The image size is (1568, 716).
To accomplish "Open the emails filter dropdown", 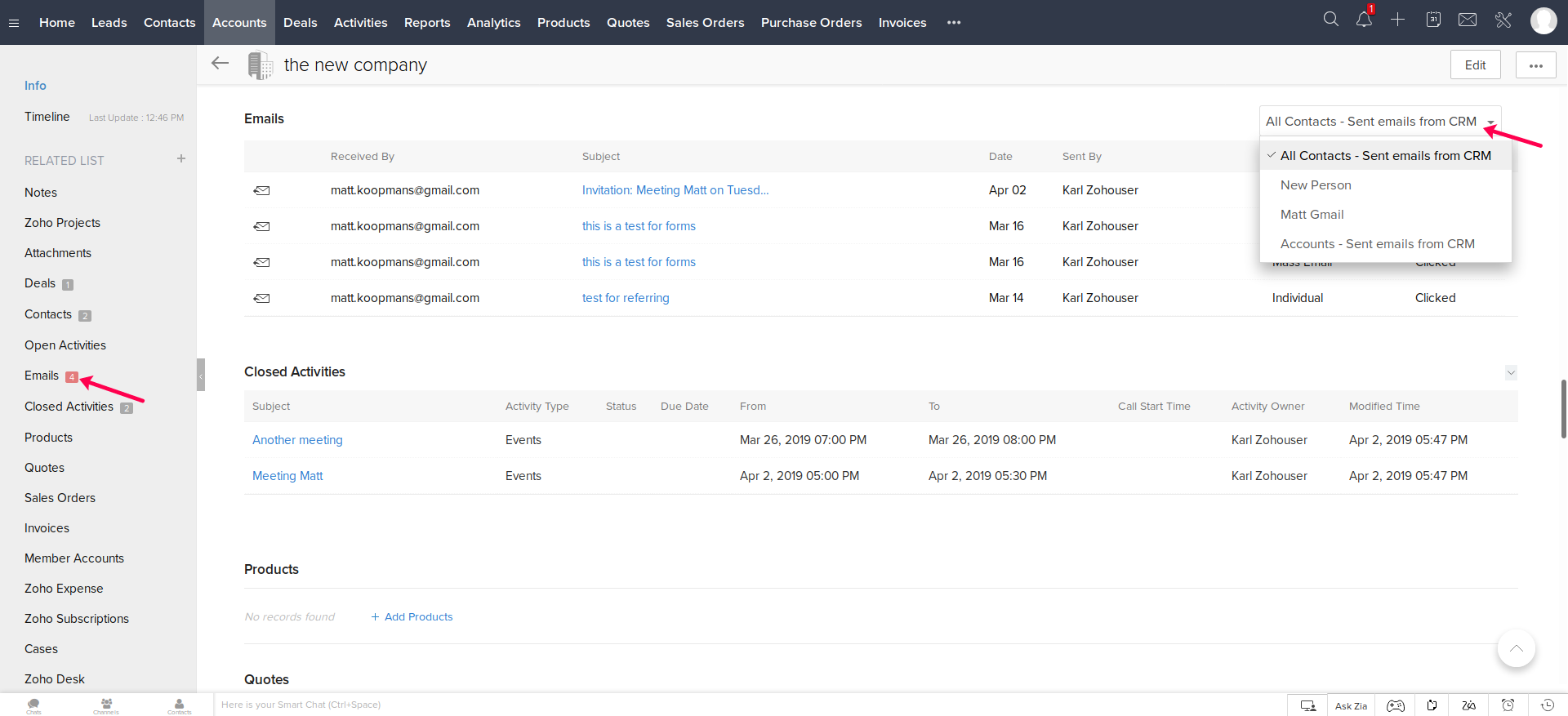I will click(x=1380, y=122).
